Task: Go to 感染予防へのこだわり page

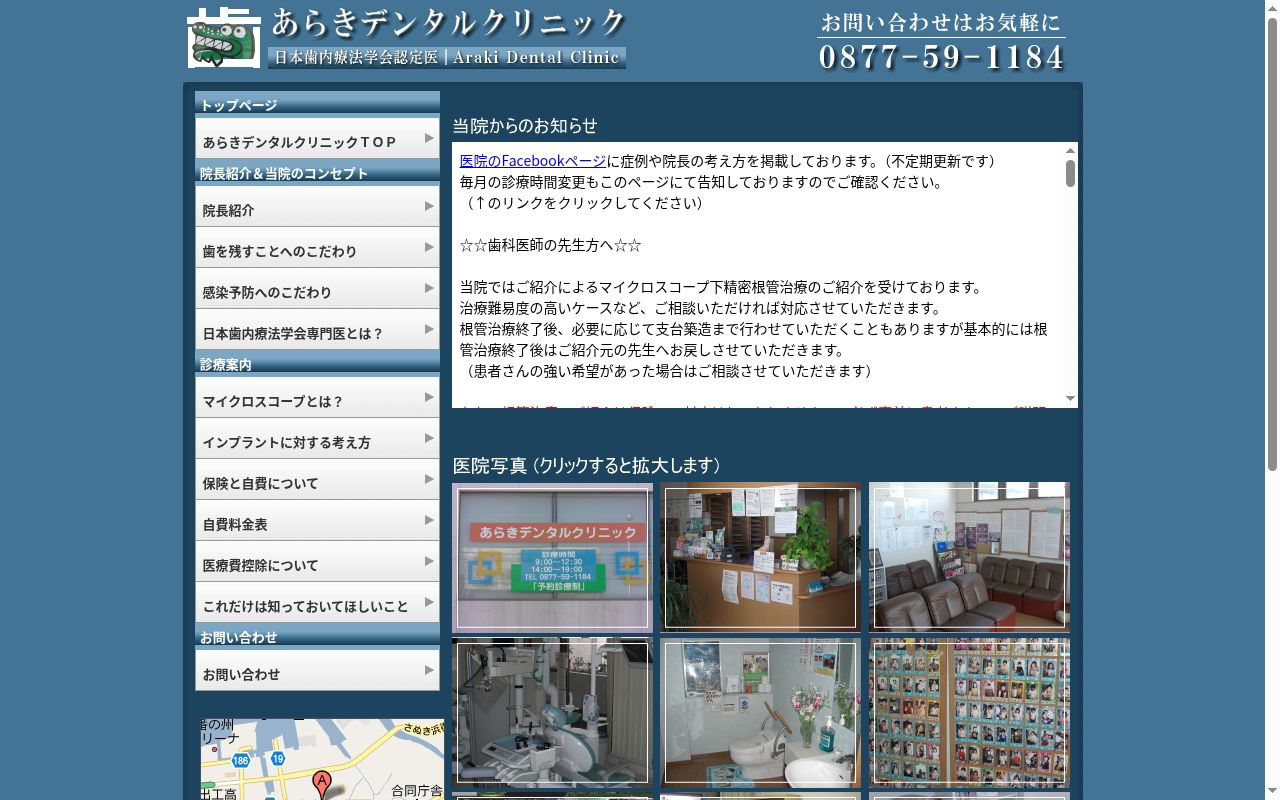Action: click(x=317, y=288)
